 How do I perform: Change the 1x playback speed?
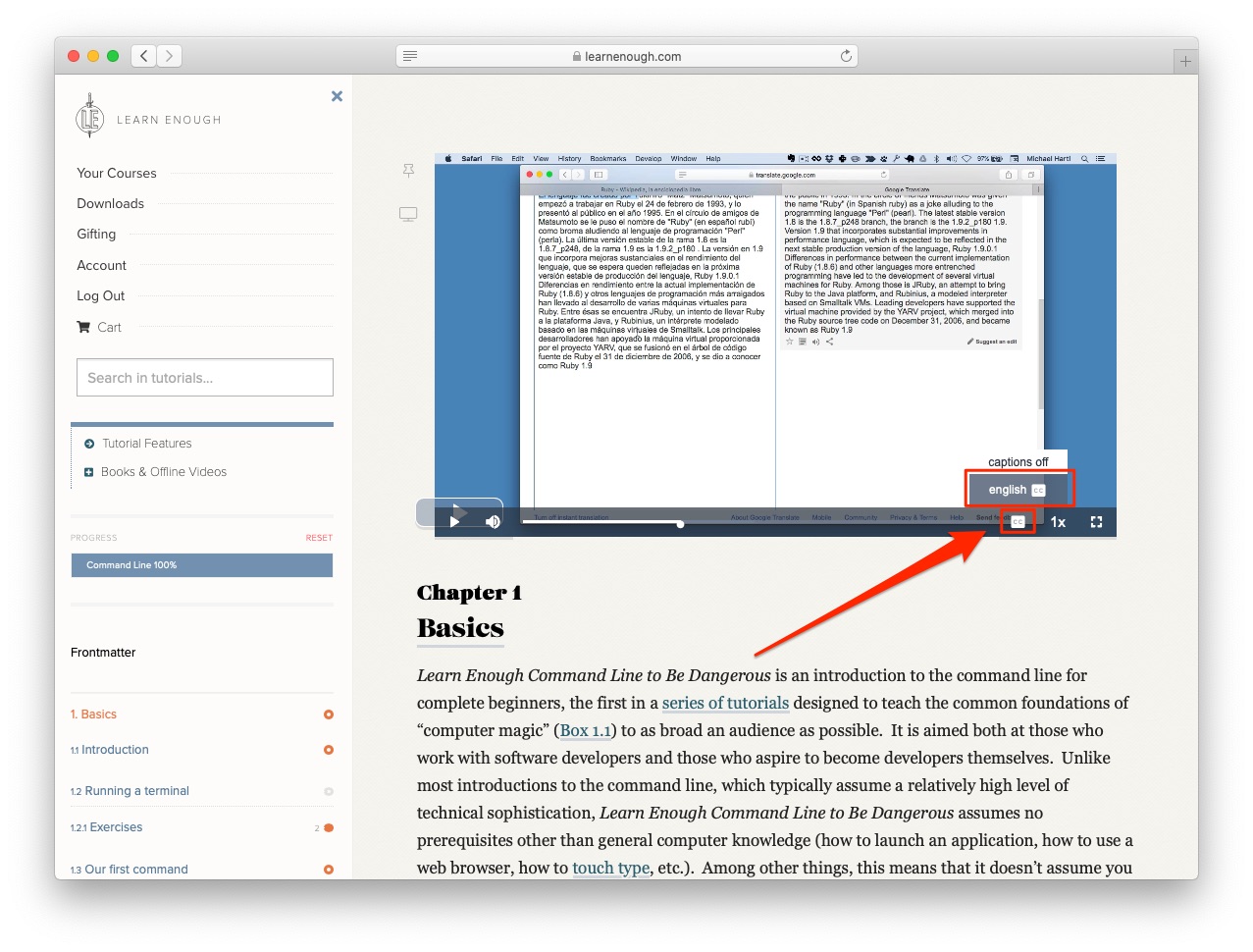(x=1058, y=522)
